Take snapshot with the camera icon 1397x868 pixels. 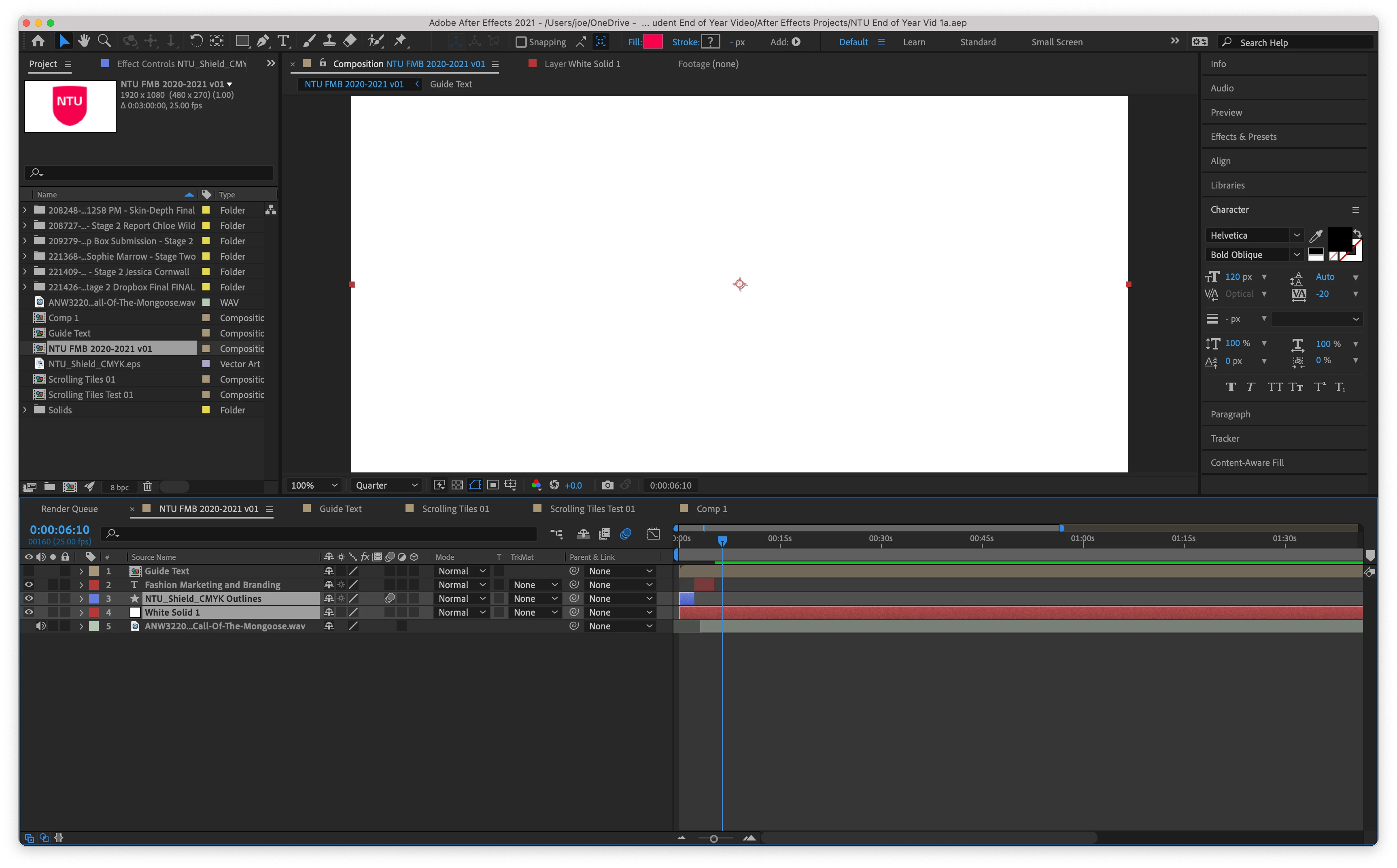(607, 485)
